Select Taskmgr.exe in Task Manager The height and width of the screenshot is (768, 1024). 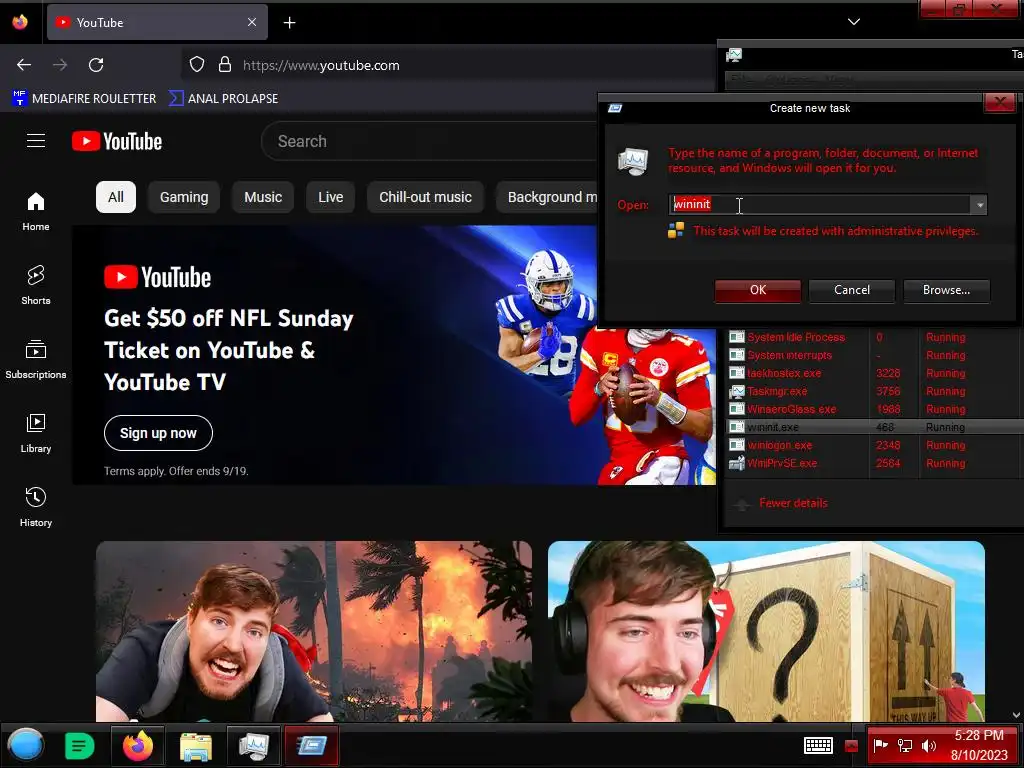[x=874, y=391]
